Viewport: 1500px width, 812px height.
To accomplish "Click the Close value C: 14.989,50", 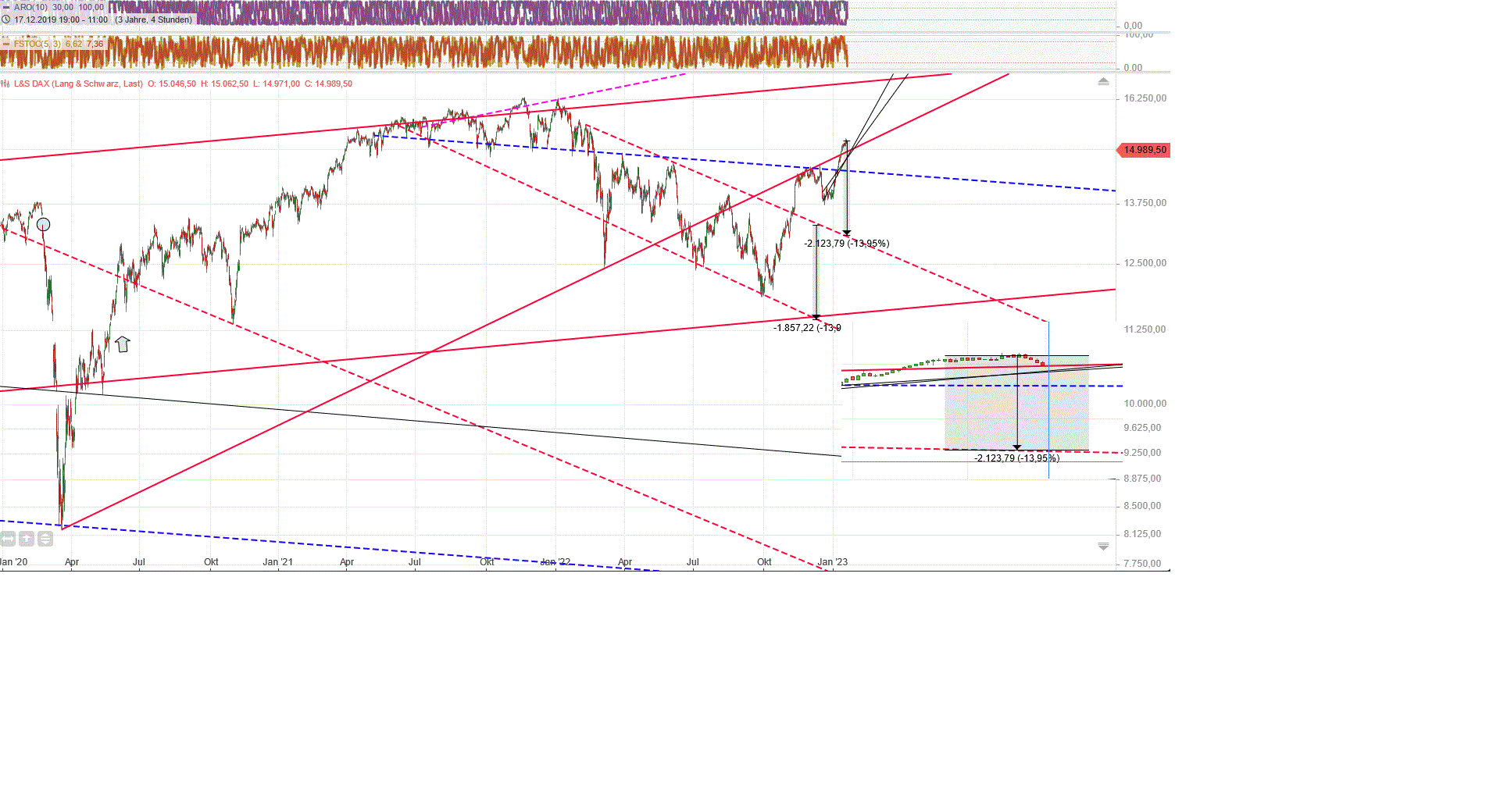I will point(328,84).
